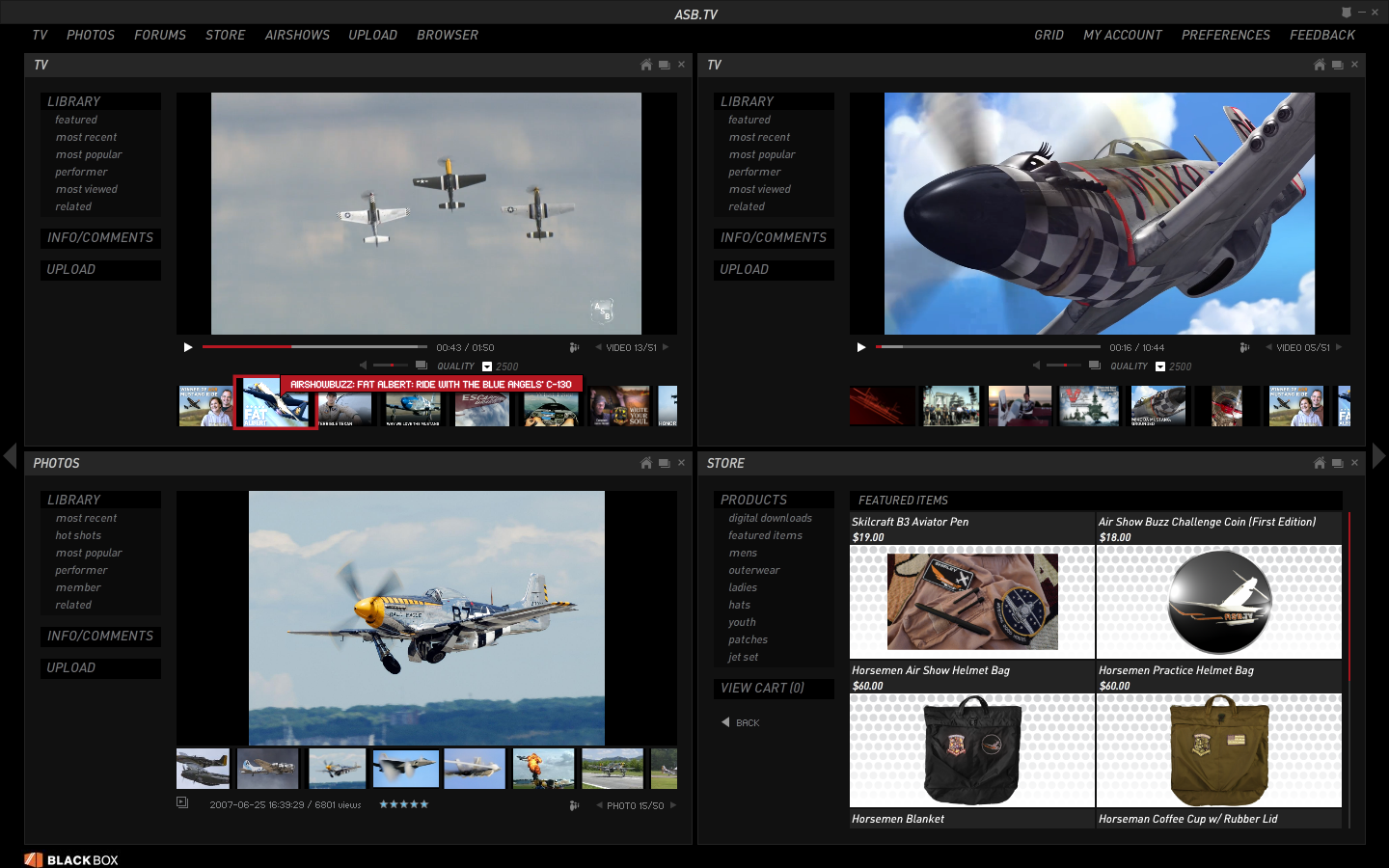Click the five-star rating under the photo
Screen dimensions: 1389x868
[x=404, y=804]
